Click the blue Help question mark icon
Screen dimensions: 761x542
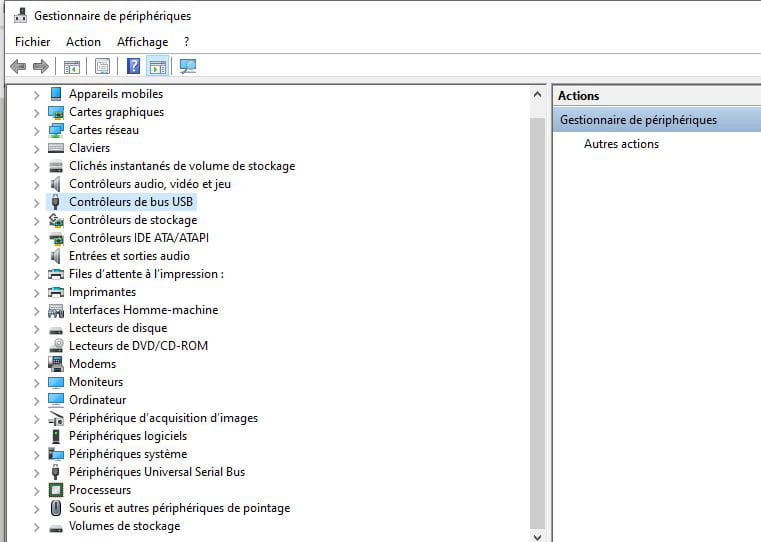click(x=133, y=67)
